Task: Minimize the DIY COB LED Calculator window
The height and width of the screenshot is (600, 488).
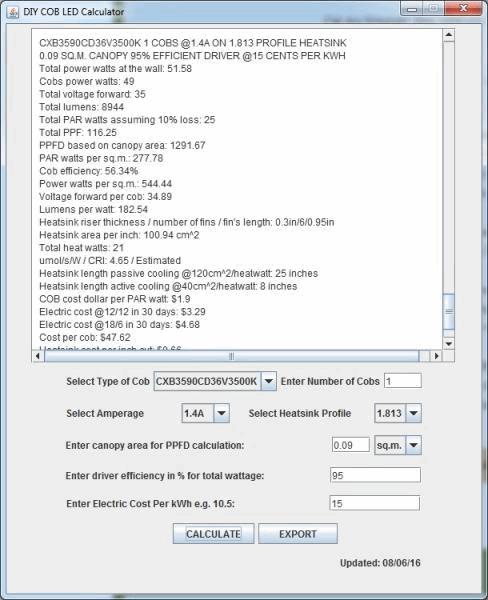Action: click(x=412, y=9)
